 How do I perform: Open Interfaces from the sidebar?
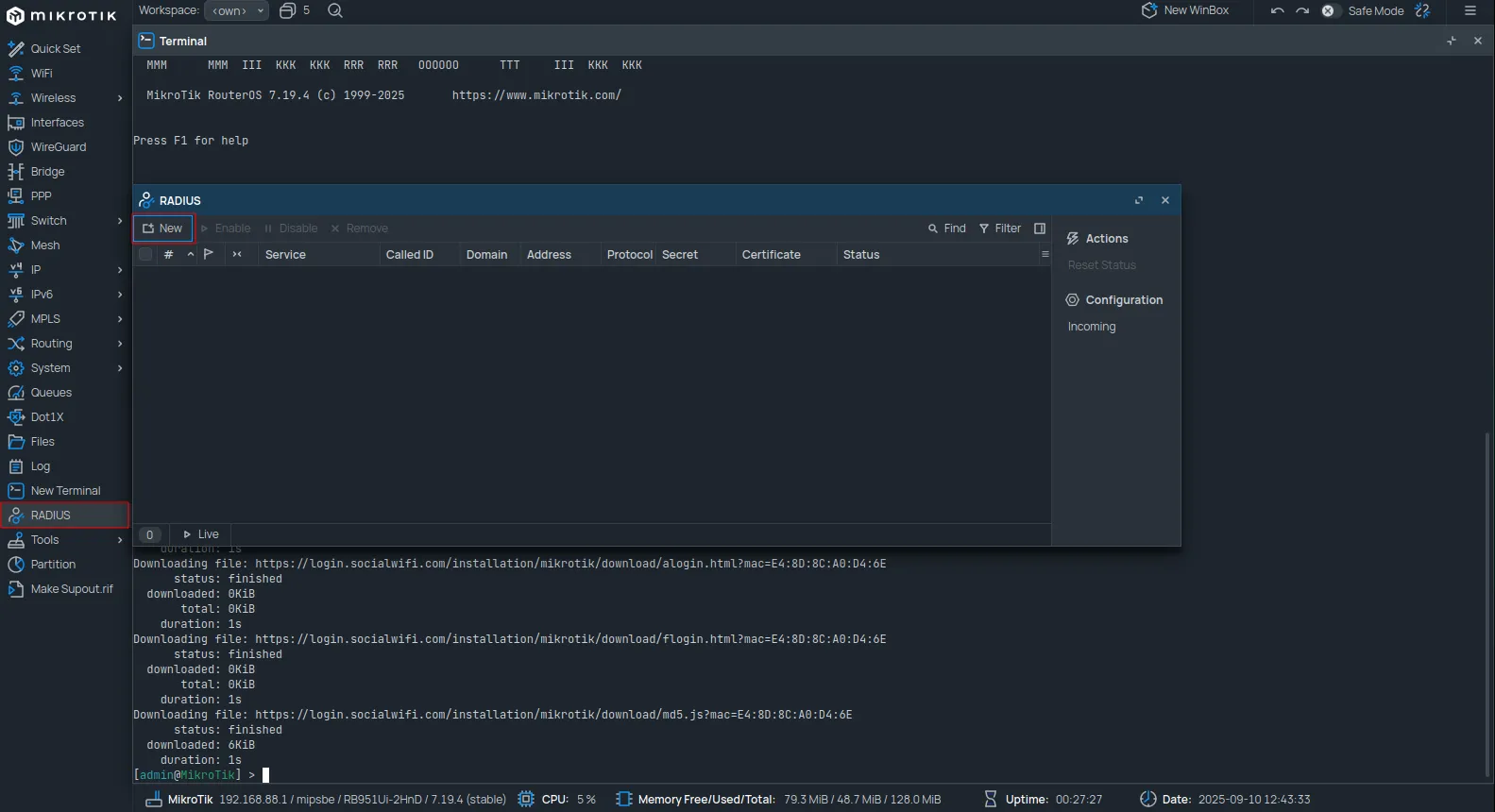pos(57,123)
